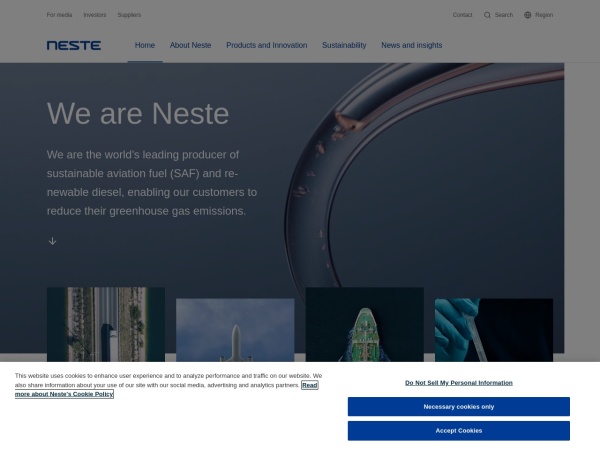Click the search magnifier icon
This screenshot has width=600, height=450.
pyautogui.click(x=487, y=15)
